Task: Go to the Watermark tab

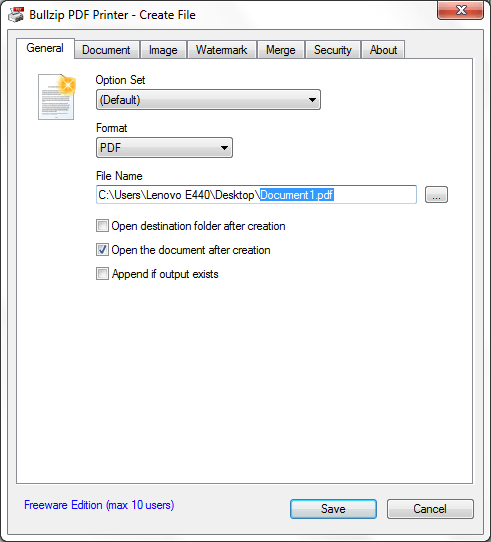Action: 221,50
